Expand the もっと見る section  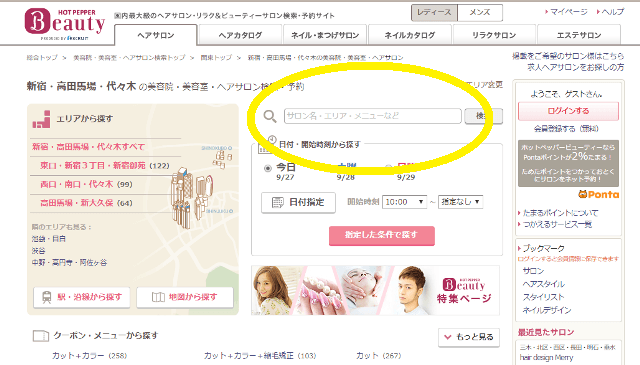[x=469, y=337]
